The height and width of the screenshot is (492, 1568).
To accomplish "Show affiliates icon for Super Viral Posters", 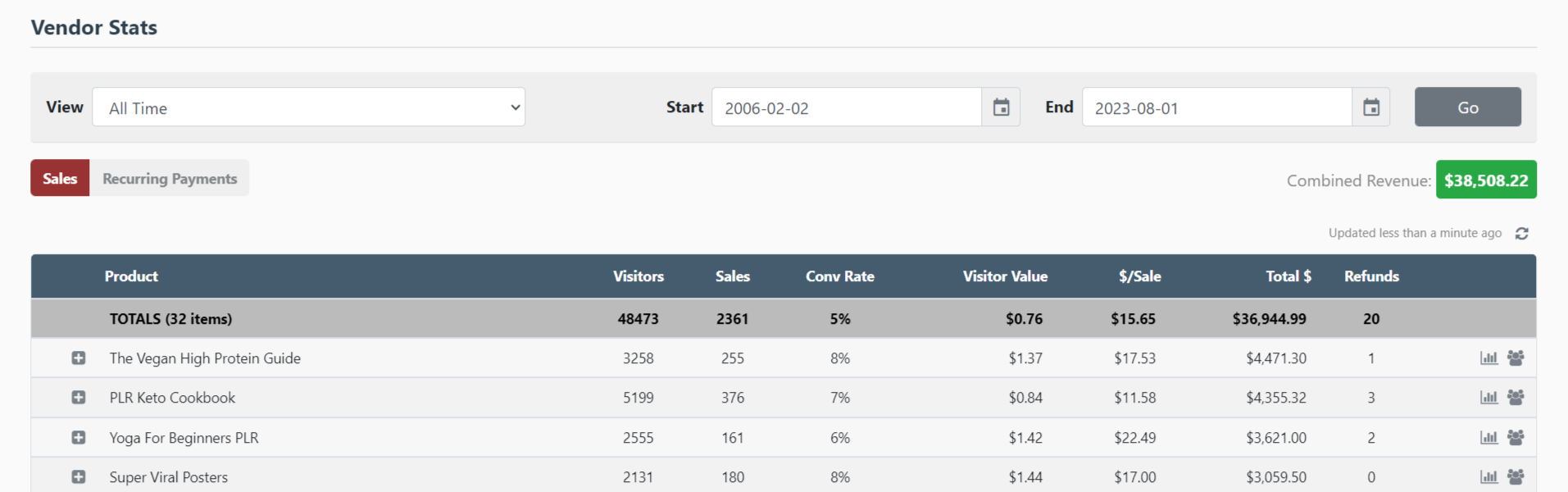I will pyautogui.click(x=1516, y=477).
